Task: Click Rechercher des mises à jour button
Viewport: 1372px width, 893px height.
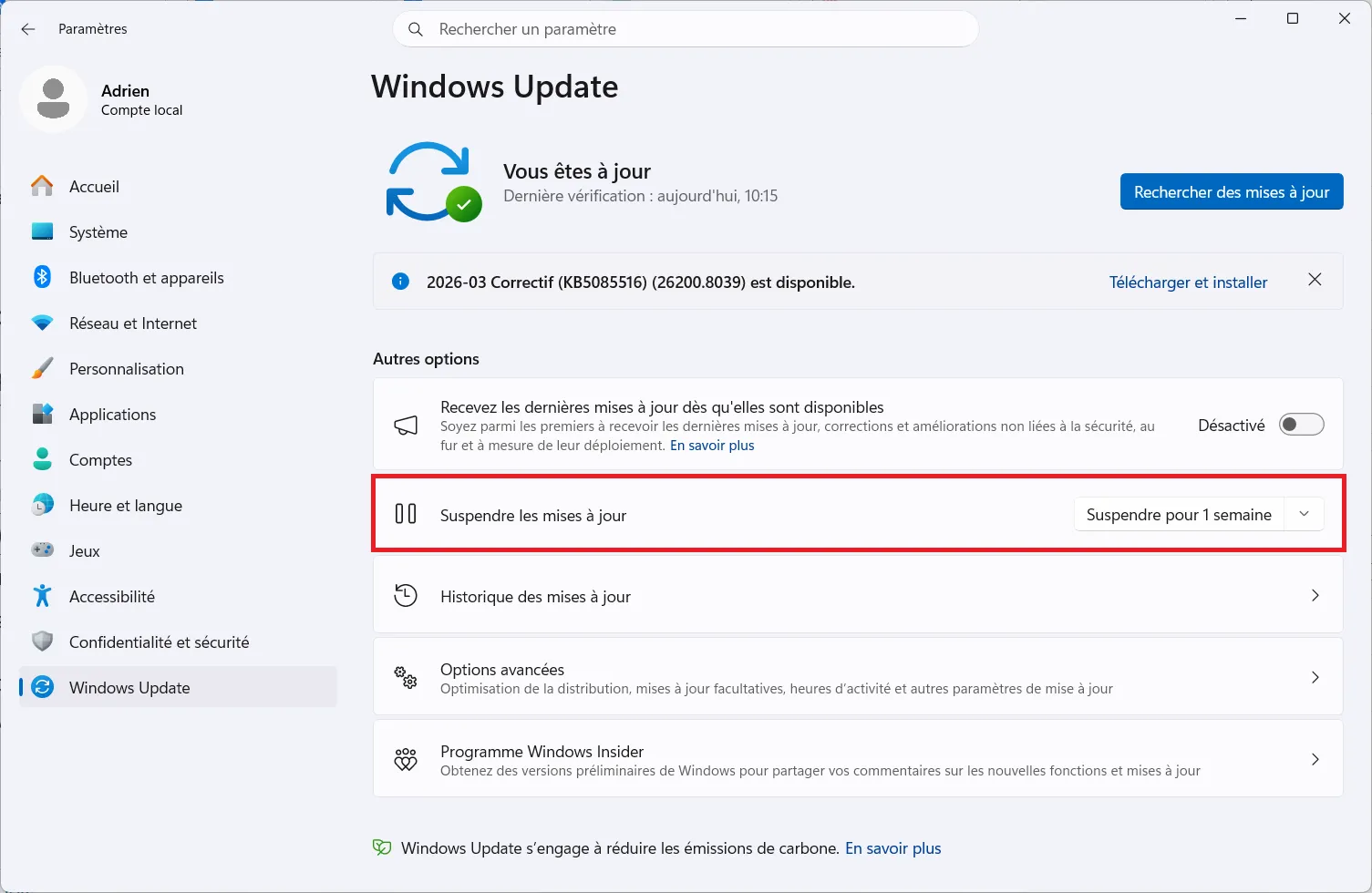Action: (1231, 191)
